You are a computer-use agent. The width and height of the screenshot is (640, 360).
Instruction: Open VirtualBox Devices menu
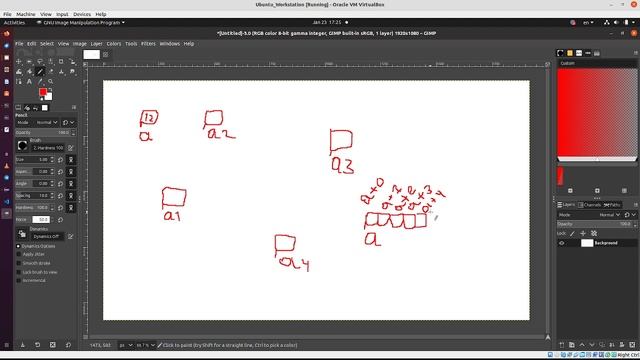pyautogui.click(x=82, y=14)
